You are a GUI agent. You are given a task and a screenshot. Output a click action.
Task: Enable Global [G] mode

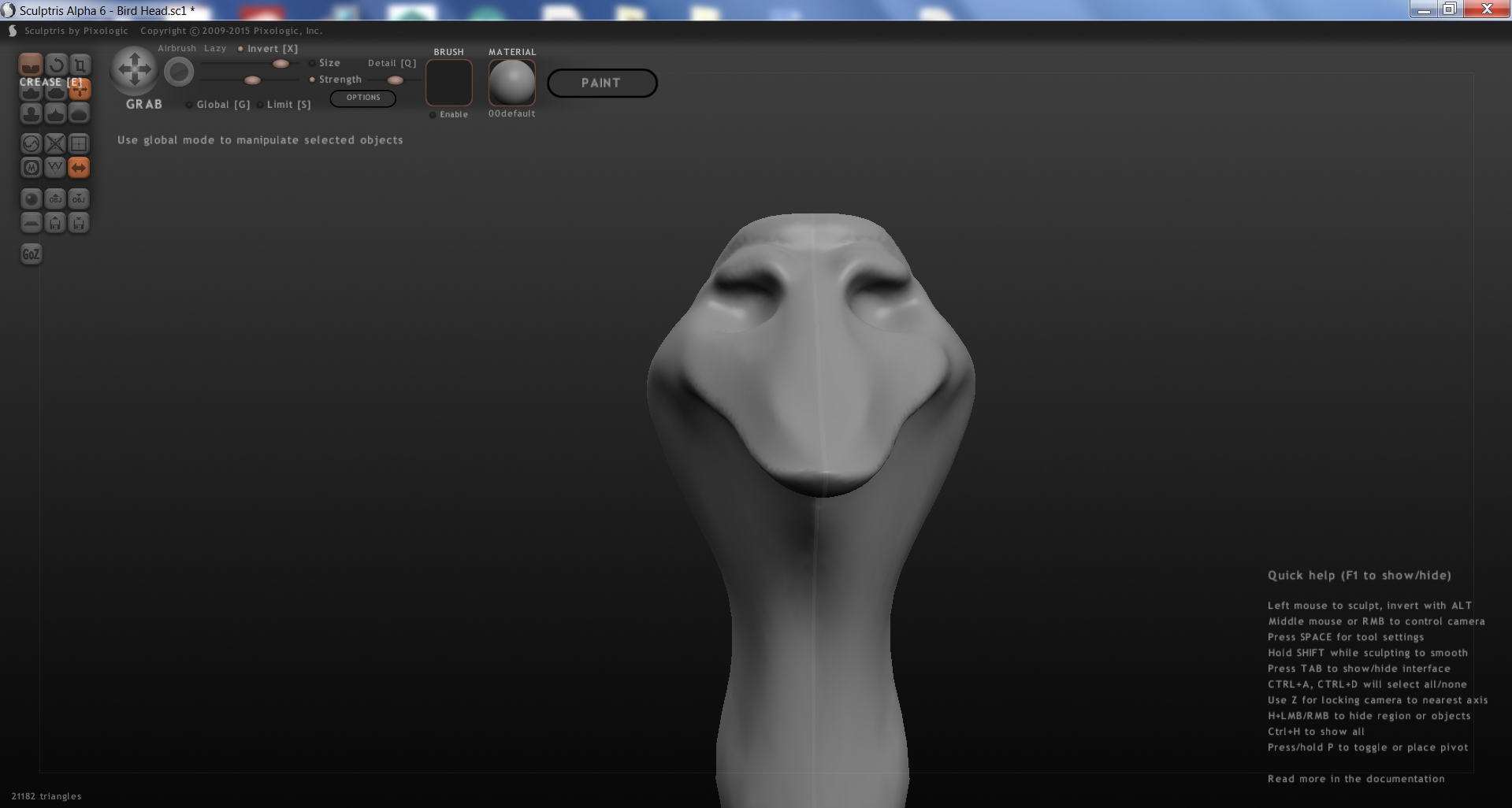pyautogui.click(x=218, y=104)
